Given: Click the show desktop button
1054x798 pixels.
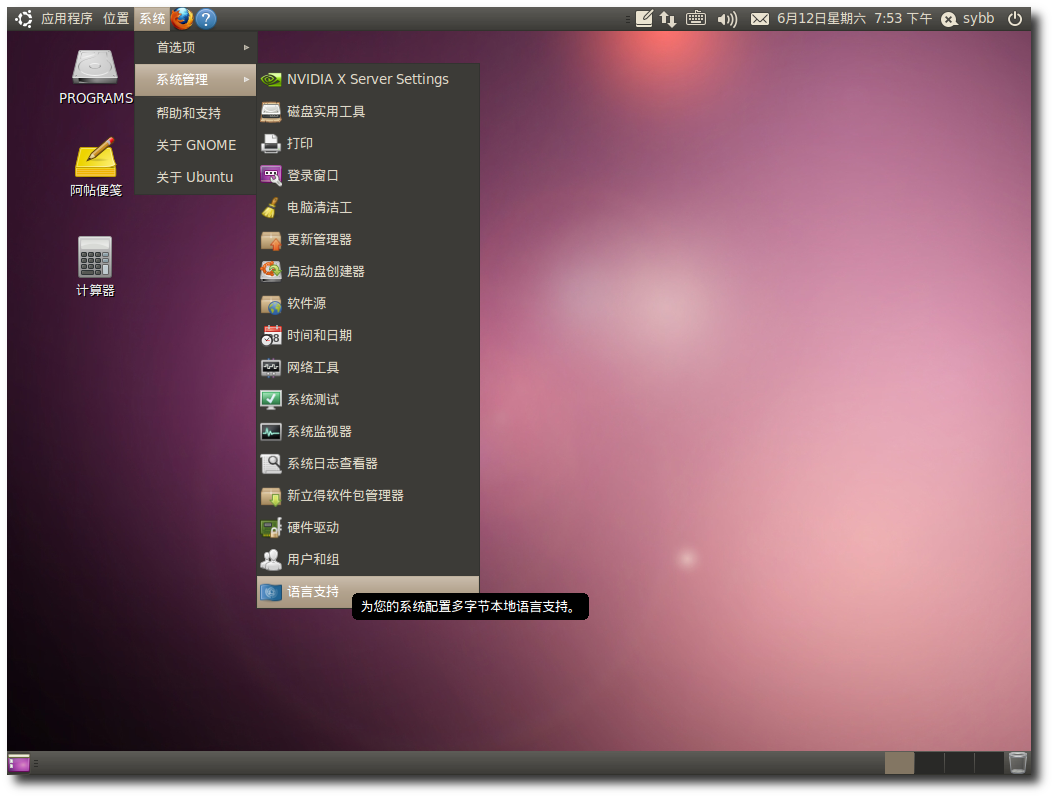Looking at the screenshot, I should (19, 763).
